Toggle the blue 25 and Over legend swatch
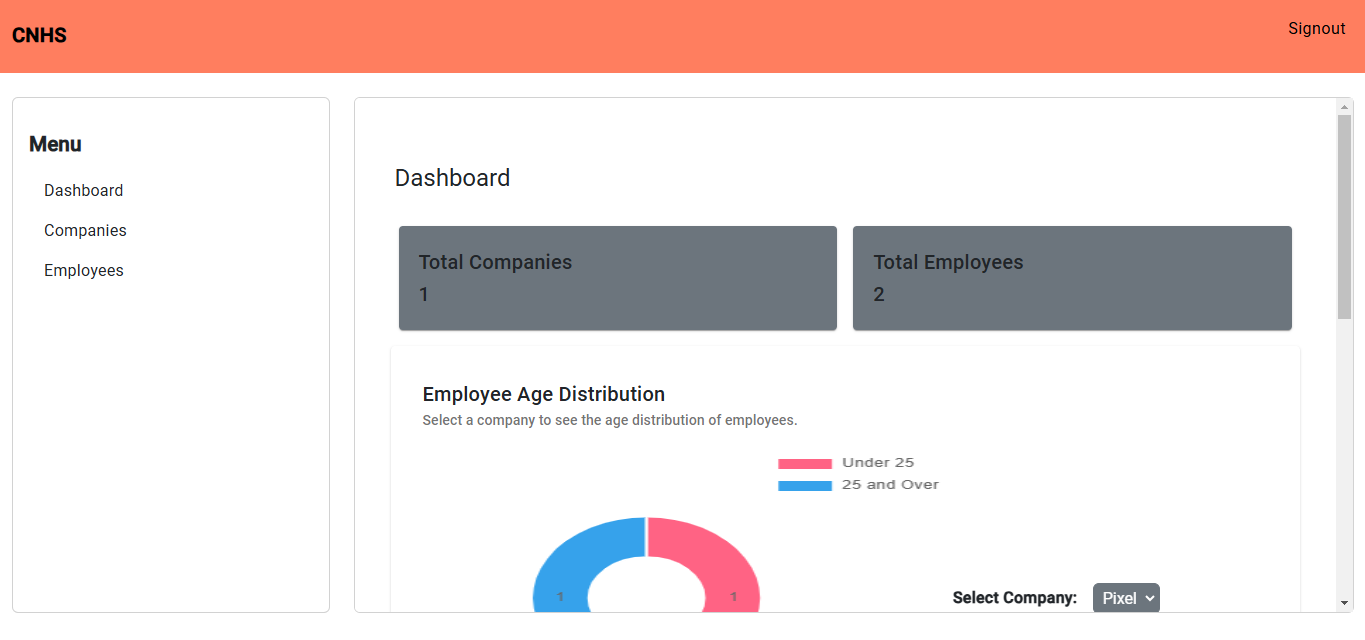Viewport: 1365px width, 640px height. [x=805, y=485]
